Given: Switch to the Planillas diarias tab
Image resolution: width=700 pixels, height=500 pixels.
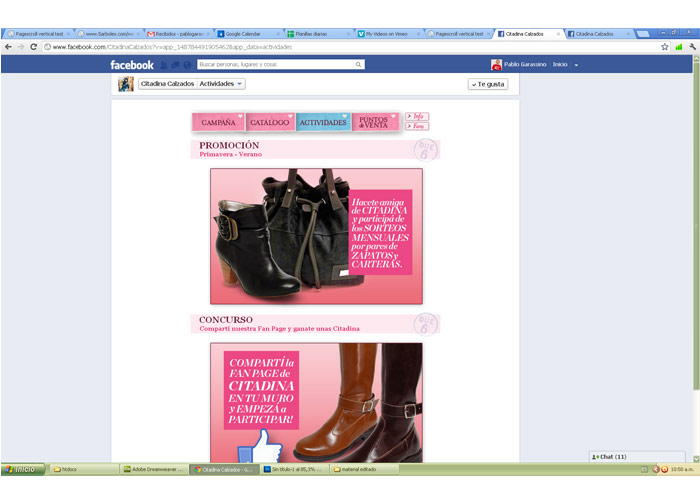Looking at the screenshot, I should click(x=318, y=34).
